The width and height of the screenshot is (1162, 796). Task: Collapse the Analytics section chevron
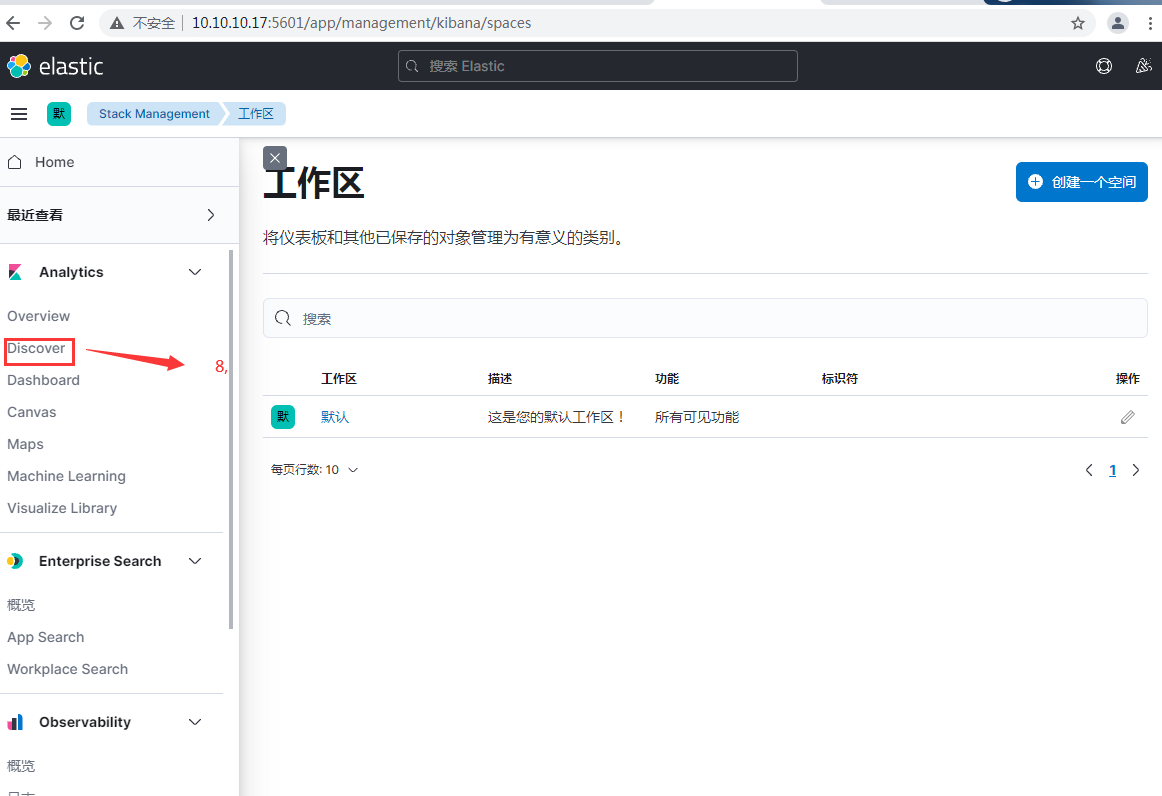coord(195,271)
